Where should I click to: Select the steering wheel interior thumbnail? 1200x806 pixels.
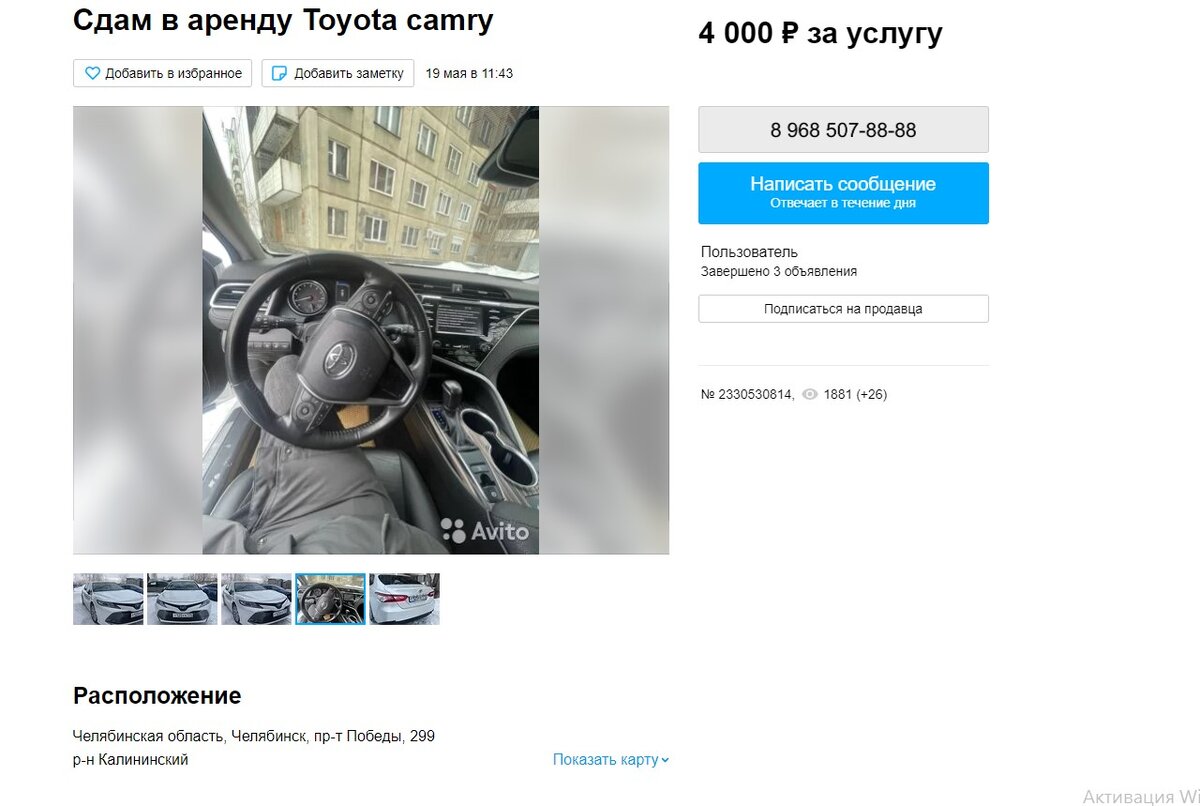(330, 599)
